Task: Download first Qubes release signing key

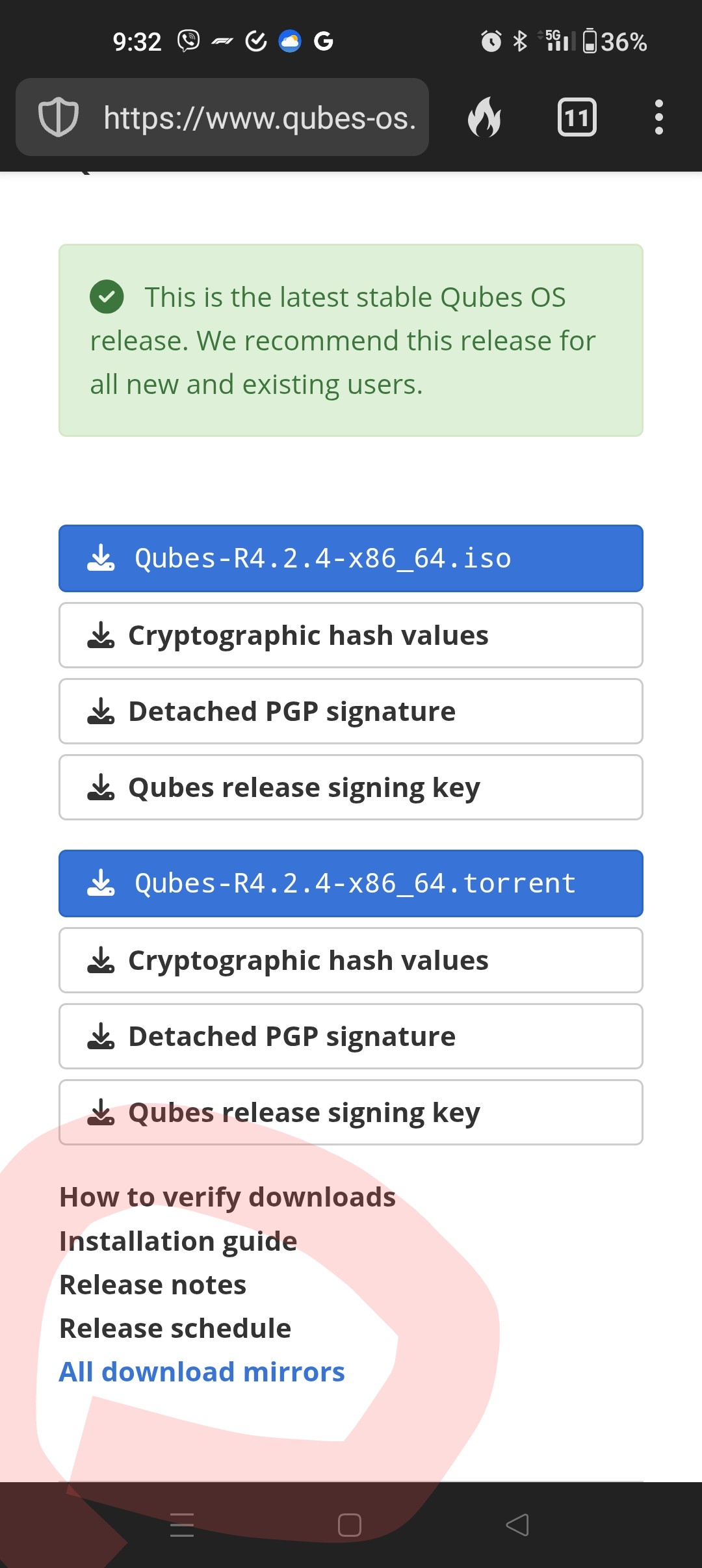Action: 351,787
